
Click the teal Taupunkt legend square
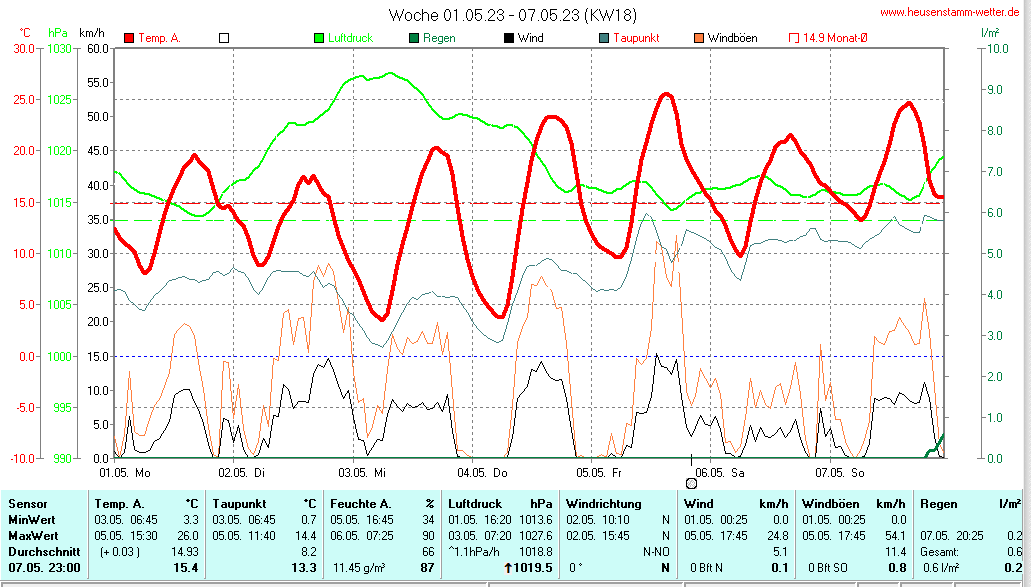[x=604, y=38]
